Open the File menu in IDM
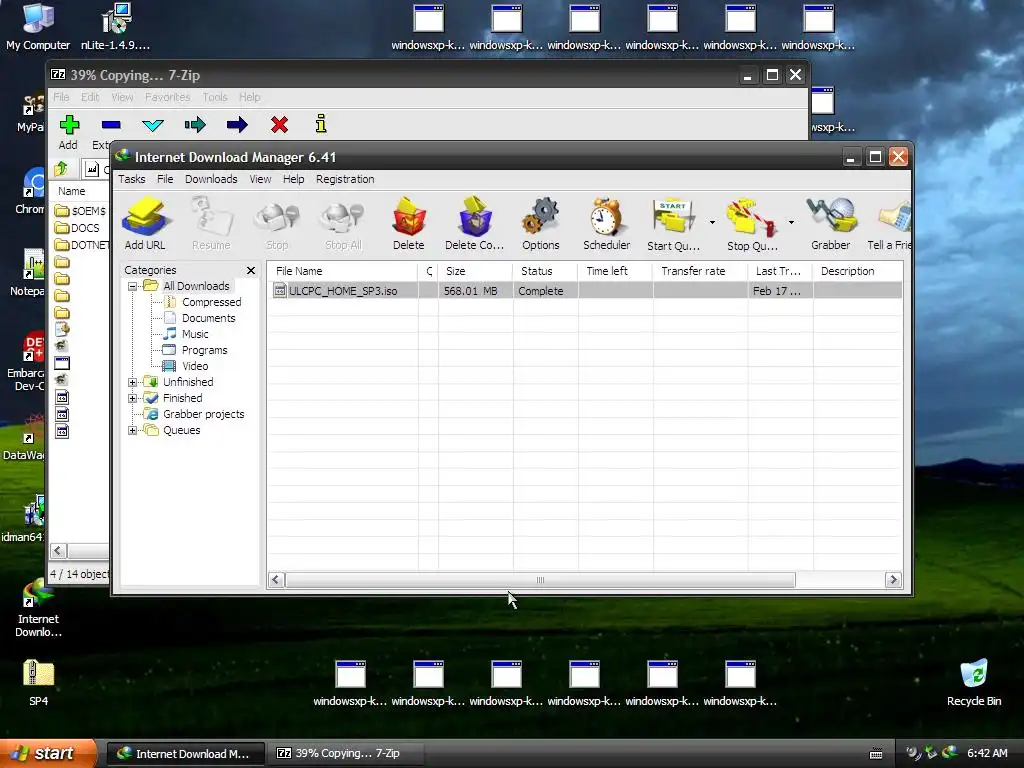This screenshot has height=768, width=1024. [x=165, y=179]
